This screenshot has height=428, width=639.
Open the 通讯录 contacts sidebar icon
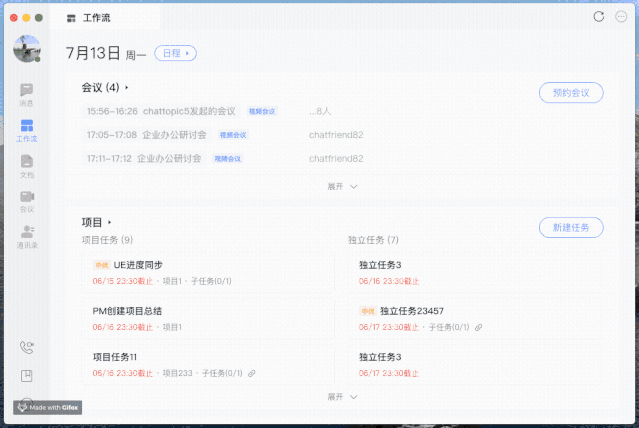click(x=27, y=234)
